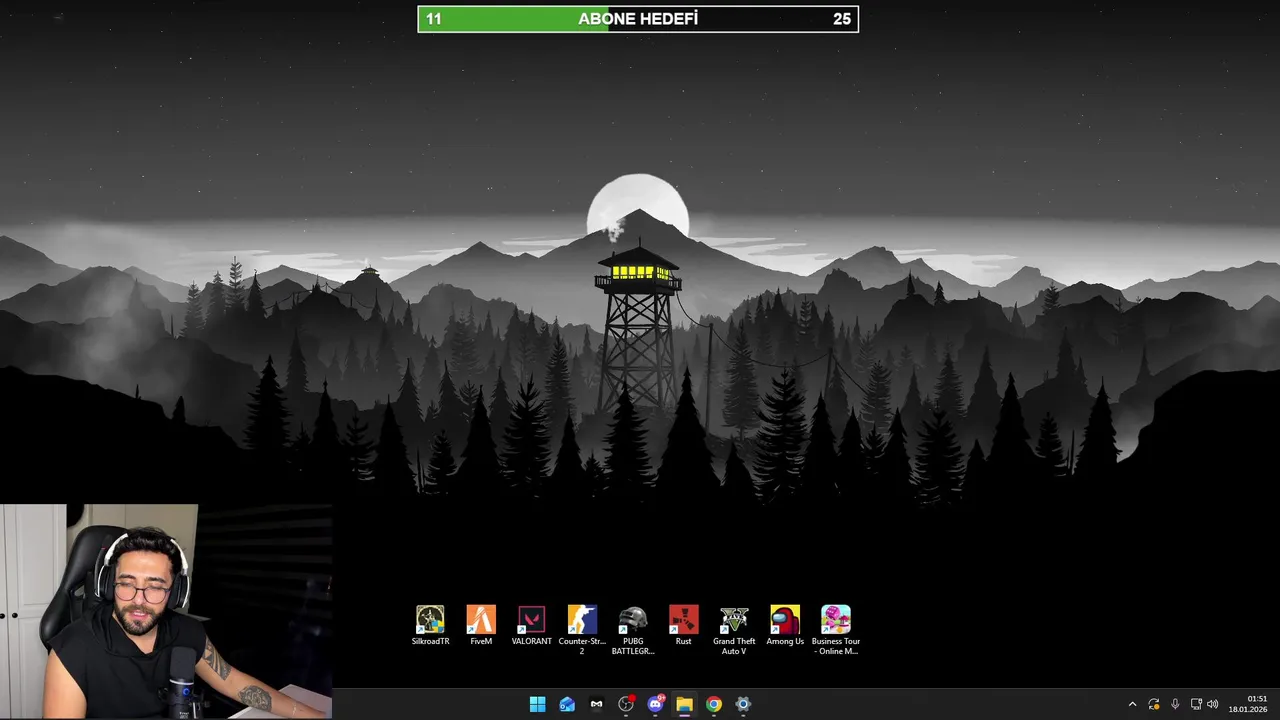Show hidden system tray icons

[x=1132, y=704]
